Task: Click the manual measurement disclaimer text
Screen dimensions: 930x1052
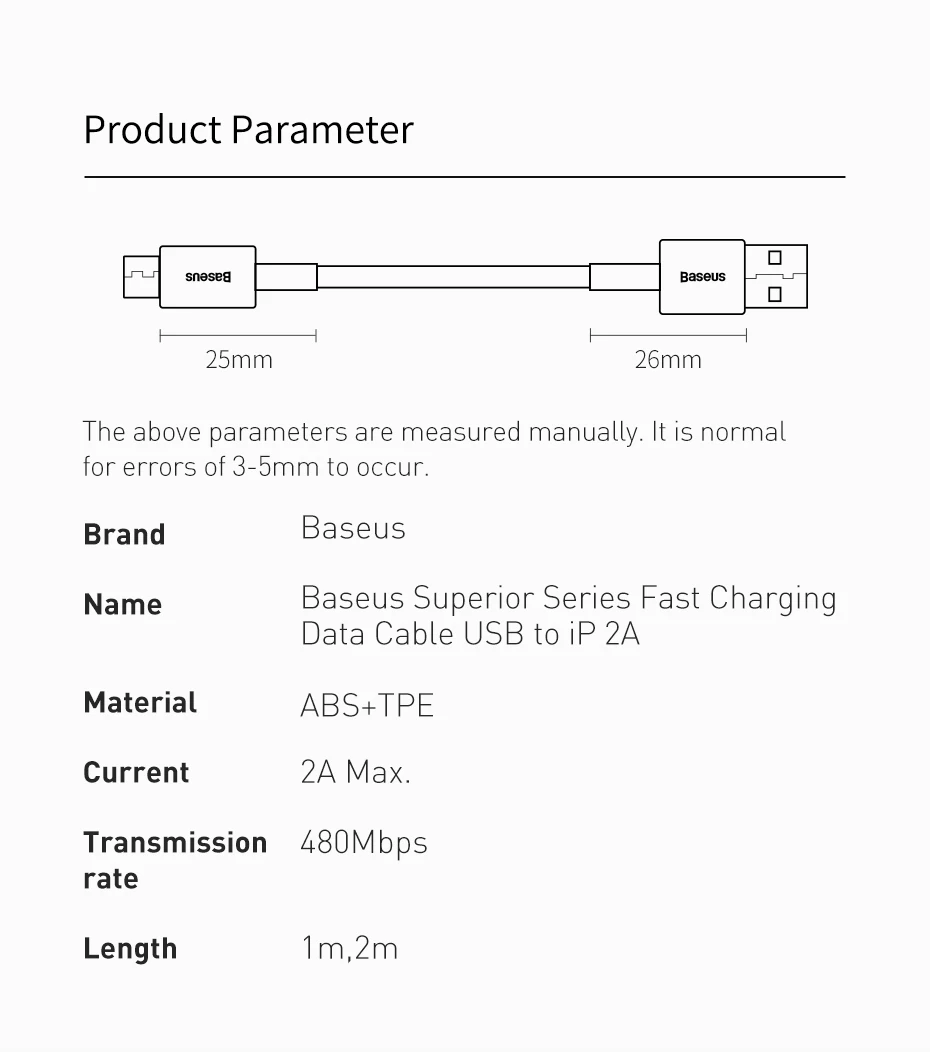Action: 434,449
